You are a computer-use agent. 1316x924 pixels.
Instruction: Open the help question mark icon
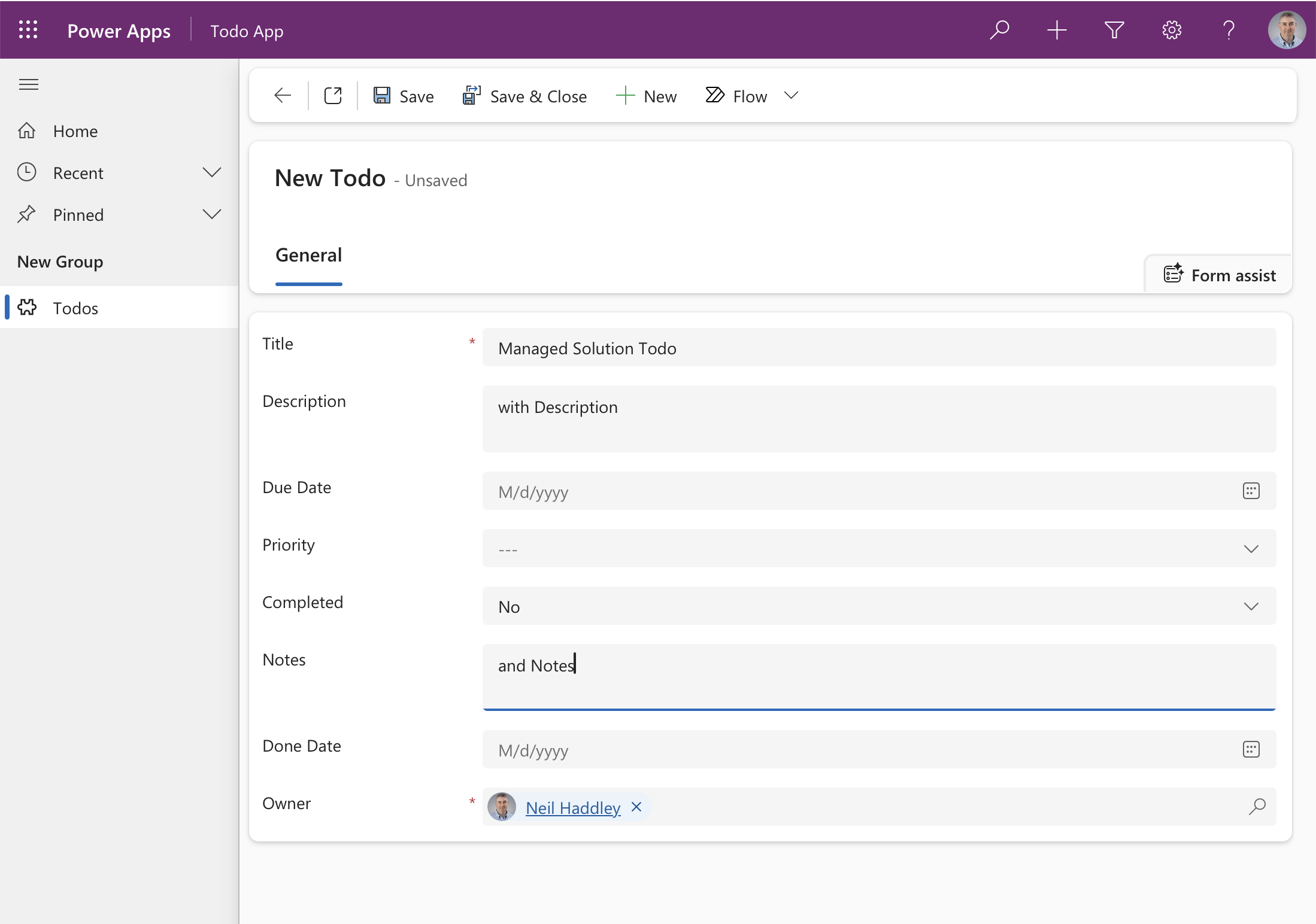click(1229, 30)
